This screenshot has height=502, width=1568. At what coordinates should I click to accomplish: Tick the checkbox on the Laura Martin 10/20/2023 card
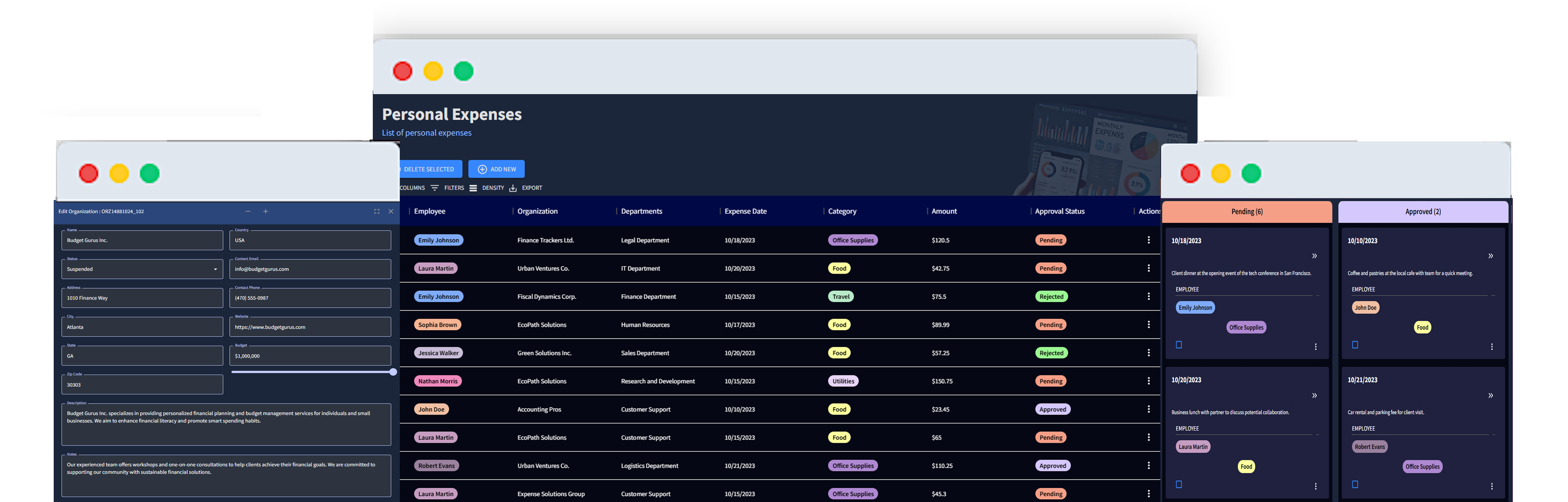click(x=1179, y=485)
